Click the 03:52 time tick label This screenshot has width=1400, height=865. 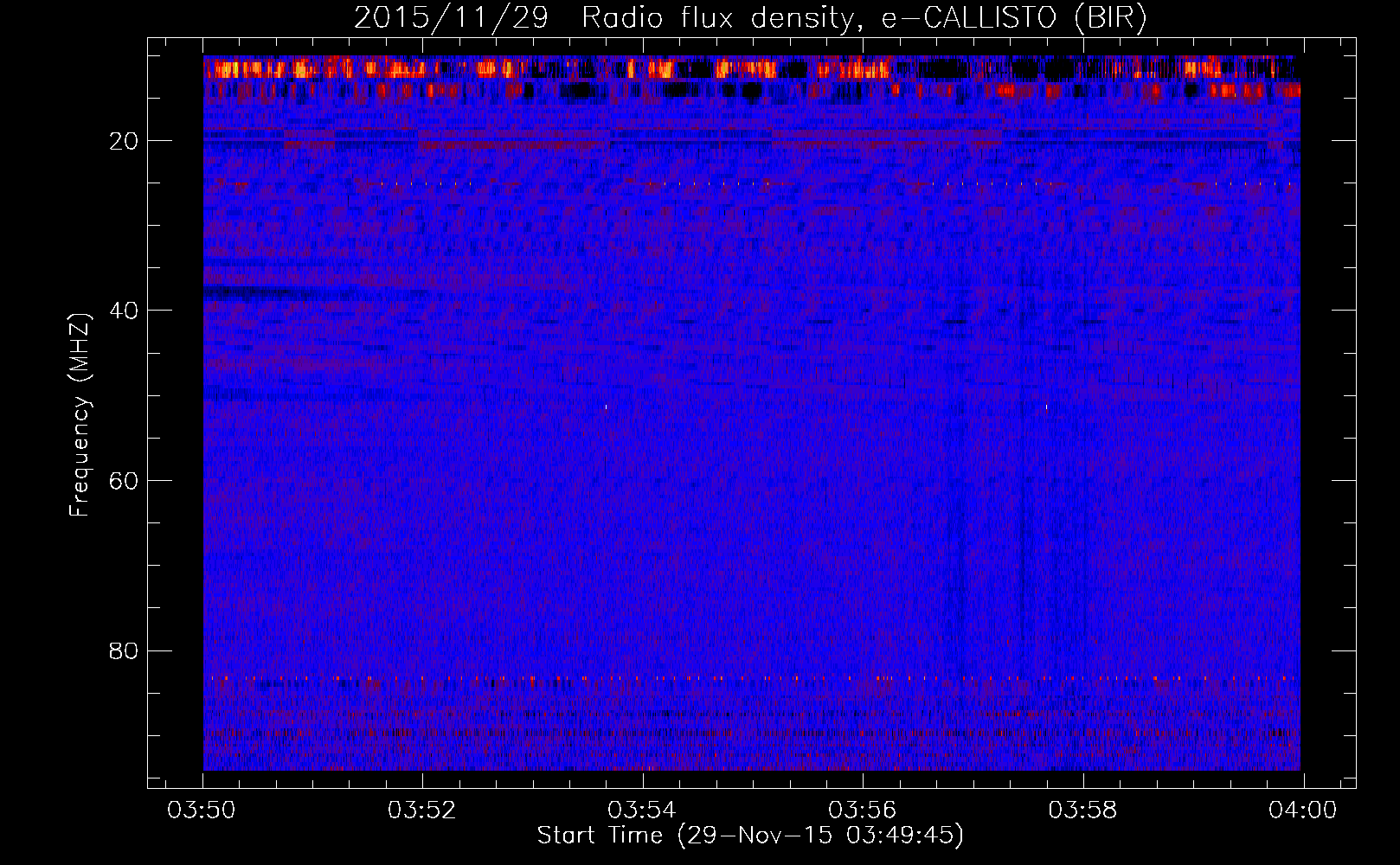tap(422, 811)
